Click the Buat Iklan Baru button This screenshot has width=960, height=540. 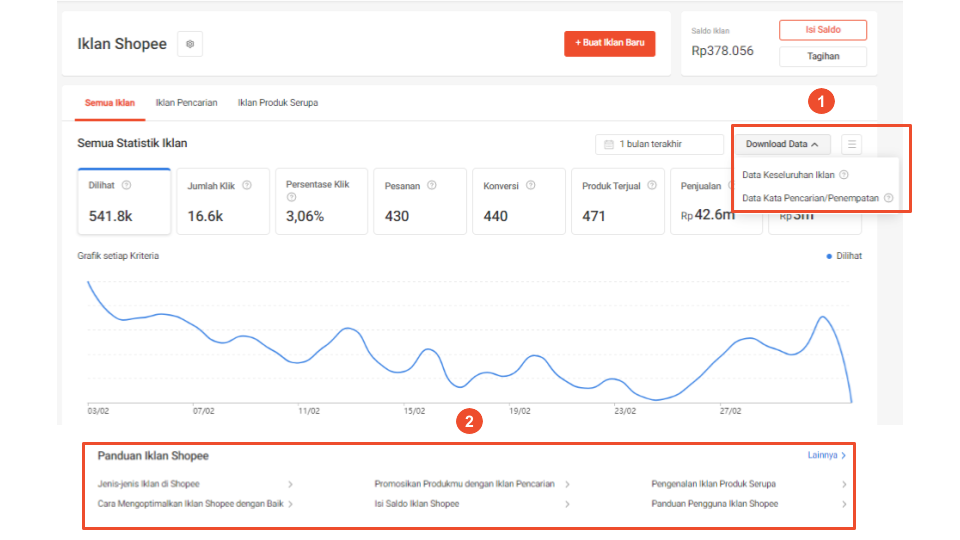(610, 43)
